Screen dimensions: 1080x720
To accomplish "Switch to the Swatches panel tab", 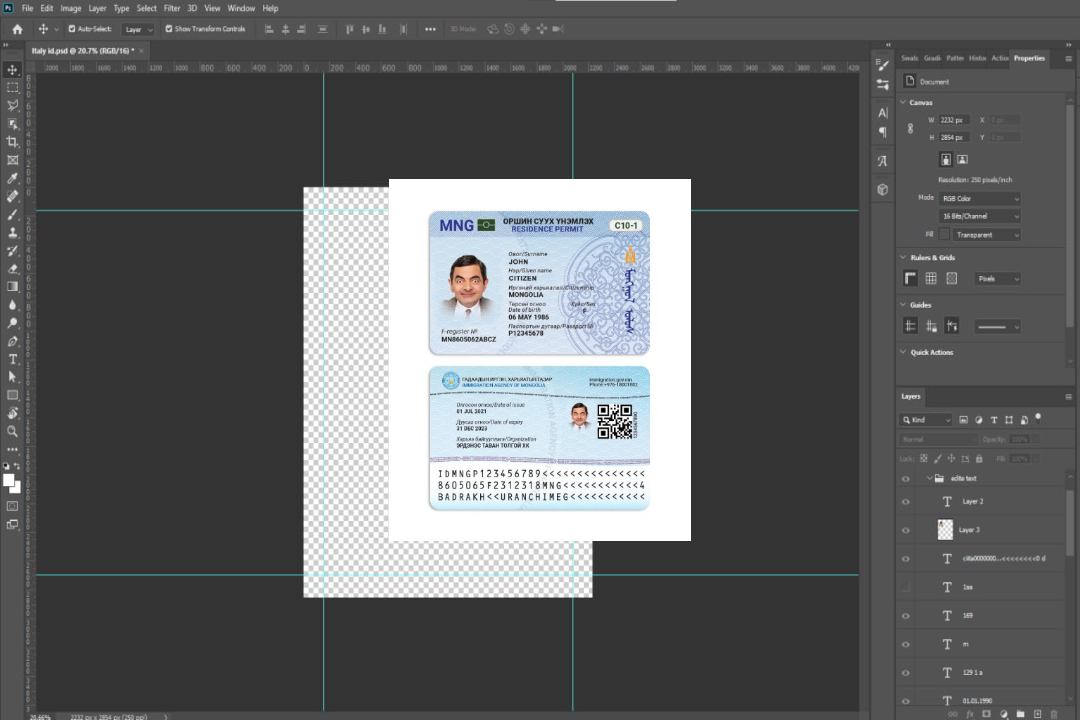I will (909, 58).
